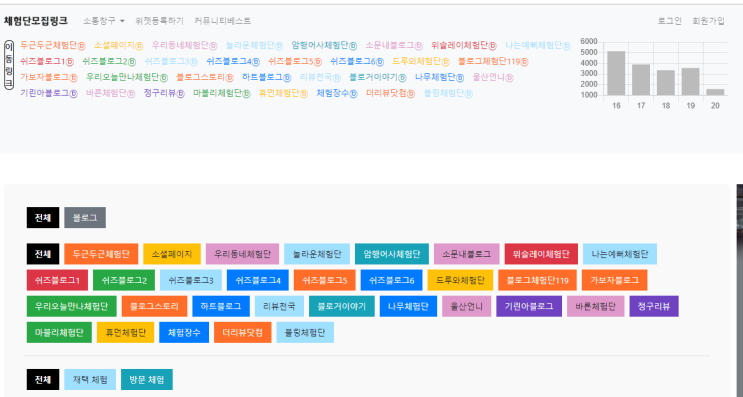Open the 두근두근체험단ⓑ text link

(53, 45)
